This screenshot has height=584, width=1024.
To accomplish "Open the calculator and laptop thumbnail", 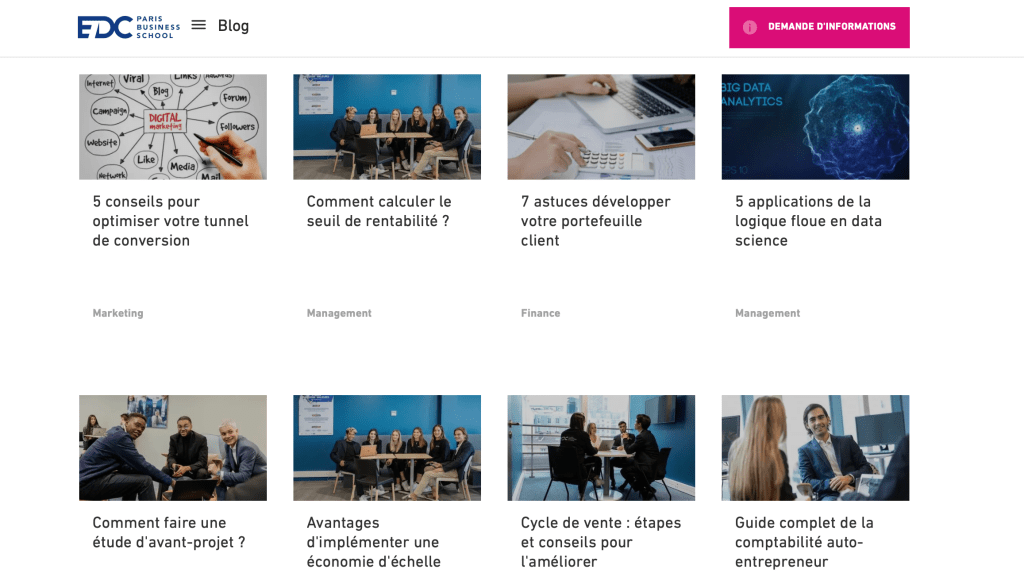I will [x=601, y=127].
